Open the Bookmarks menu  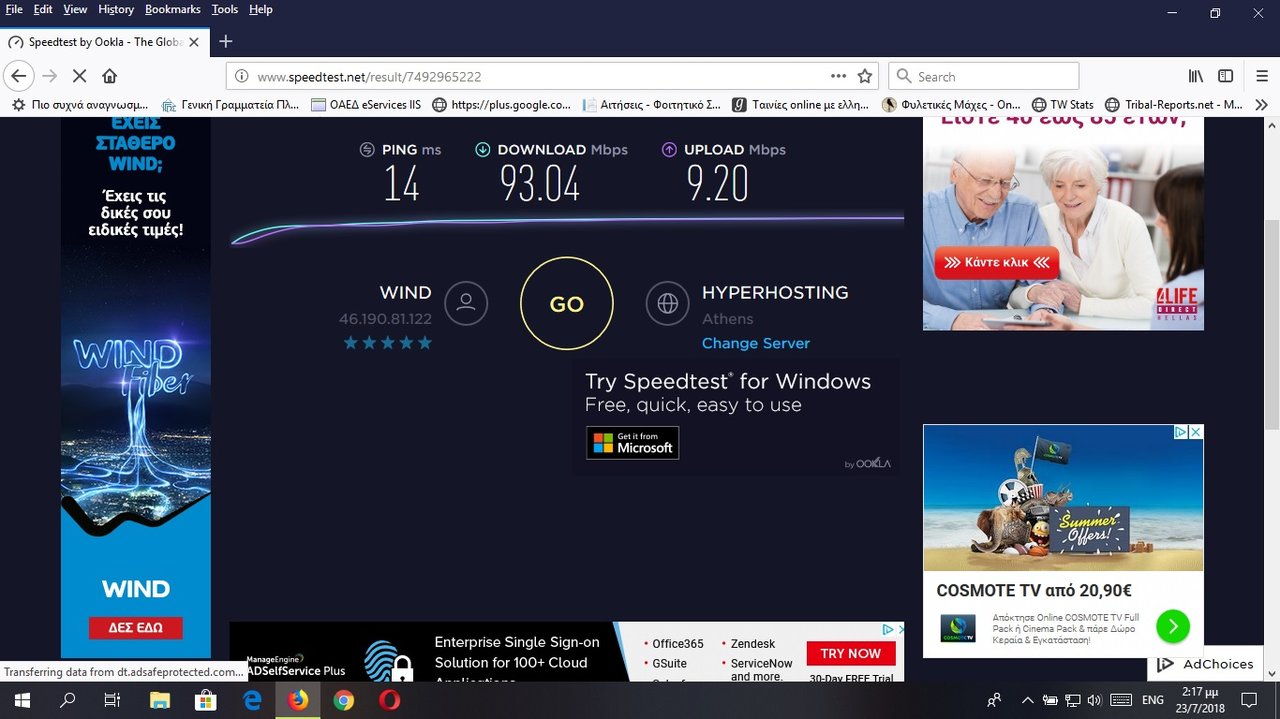173,9
